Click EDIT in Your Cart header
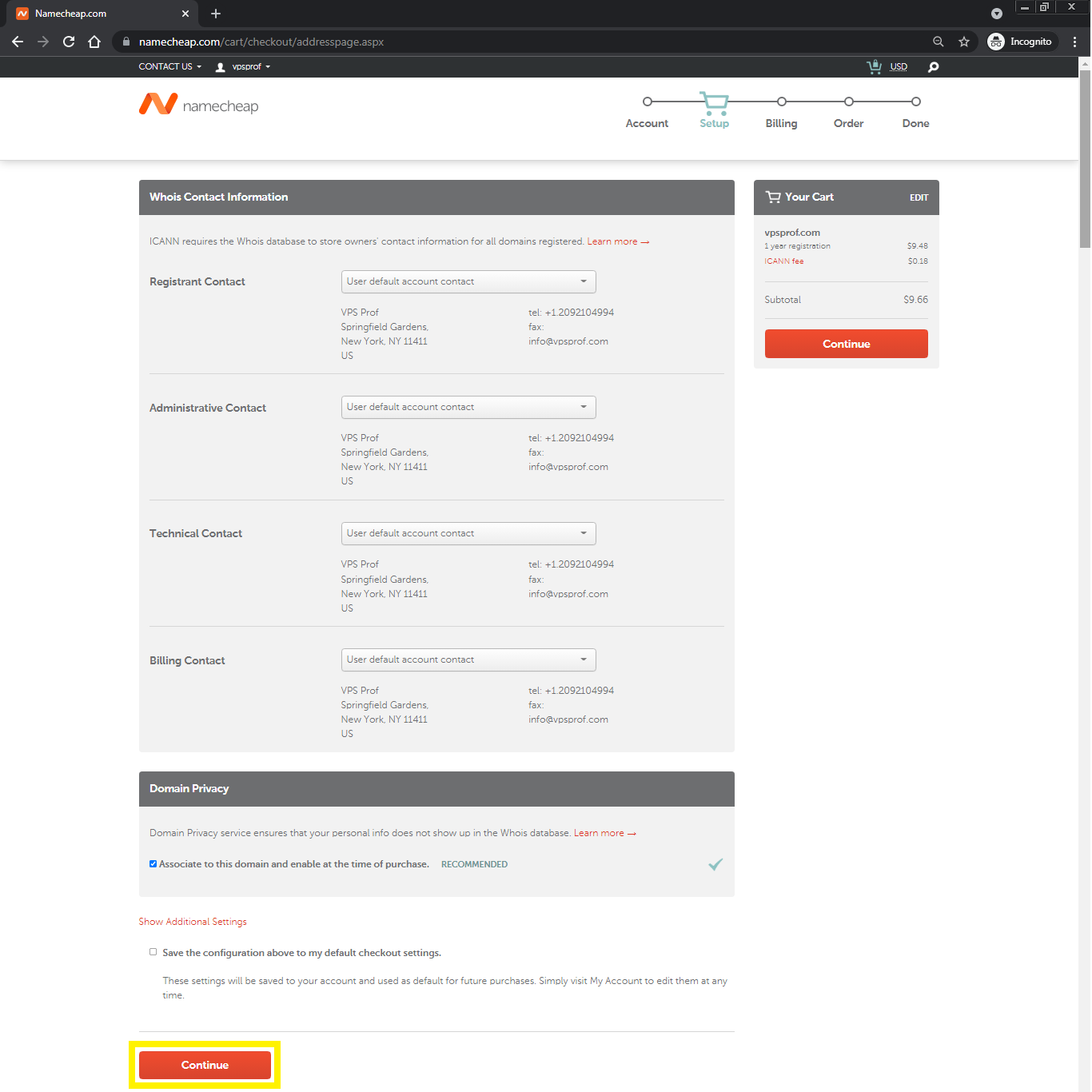Screen dimensions: 1092x1092 click(x=919, y=197)
